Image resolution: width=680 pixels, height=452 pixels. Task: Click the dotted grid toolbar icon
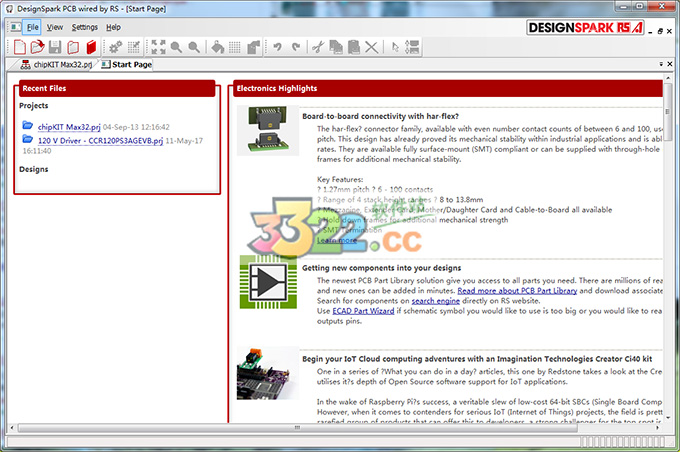coord(235,47)
